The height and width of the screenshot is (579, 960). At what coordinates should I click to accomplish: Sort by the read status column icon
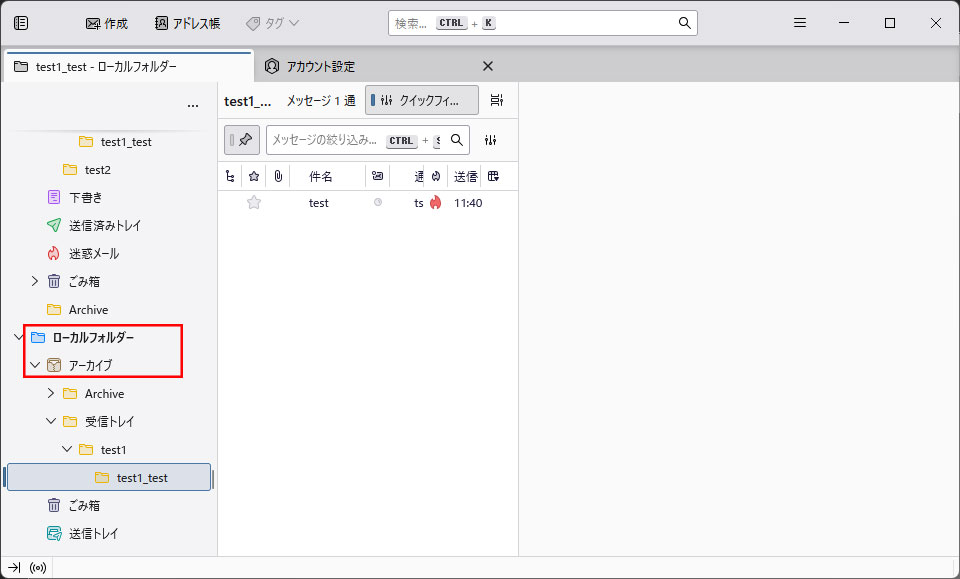(x=378, y=176)
